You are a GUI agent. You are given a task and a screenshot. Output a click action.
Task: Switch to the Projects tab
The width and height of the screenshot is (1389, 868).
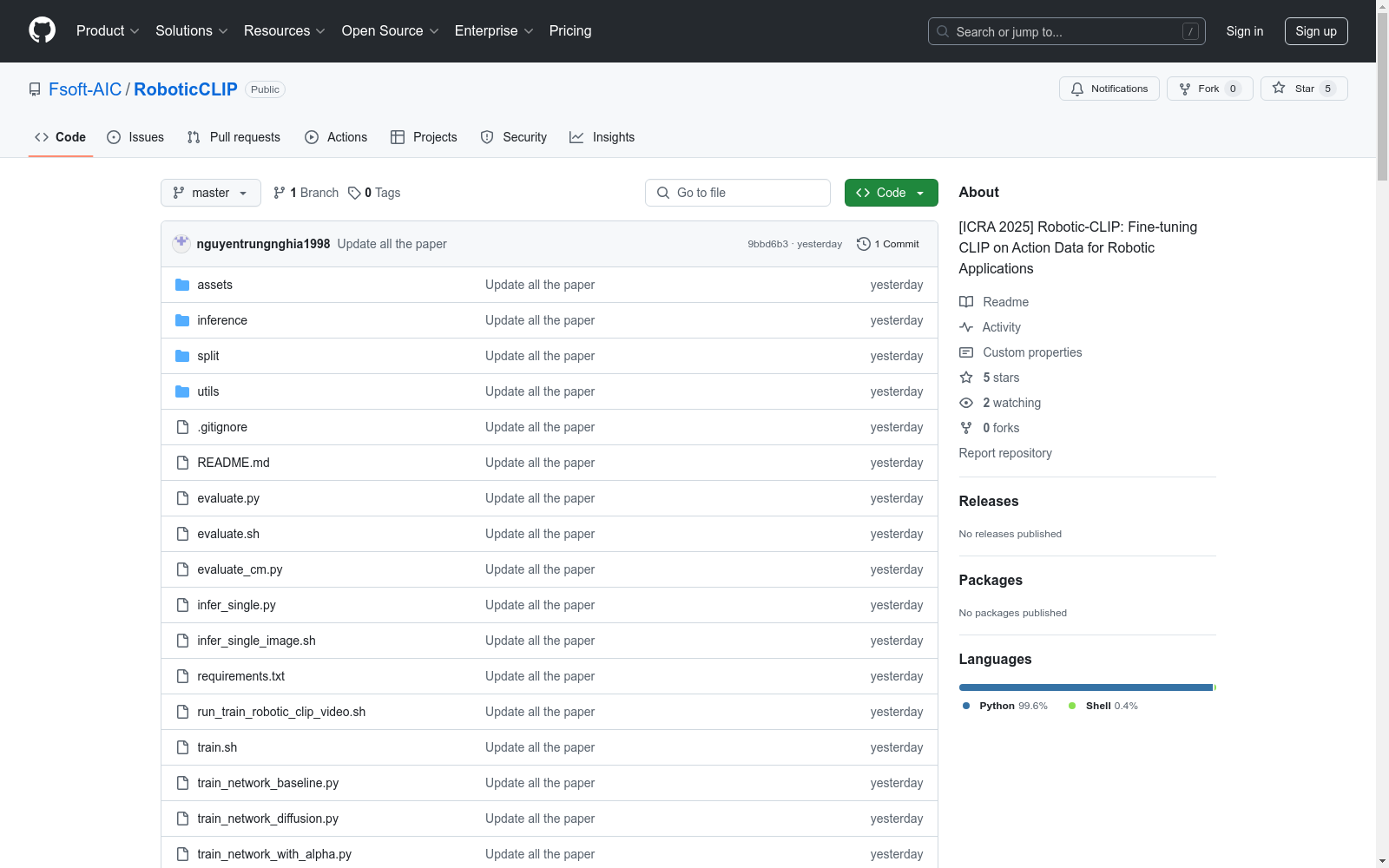[424, 137]
